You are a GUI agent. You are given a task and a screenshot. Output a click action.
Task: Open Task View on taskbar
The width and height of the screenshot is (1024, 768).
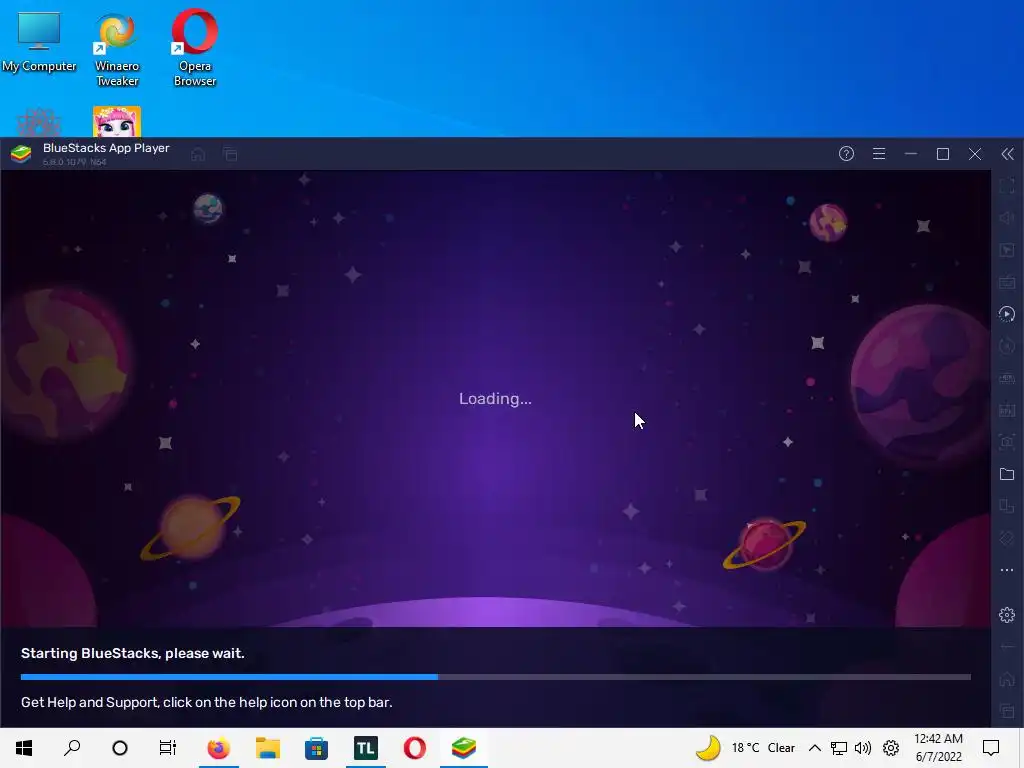coord(168,748)
